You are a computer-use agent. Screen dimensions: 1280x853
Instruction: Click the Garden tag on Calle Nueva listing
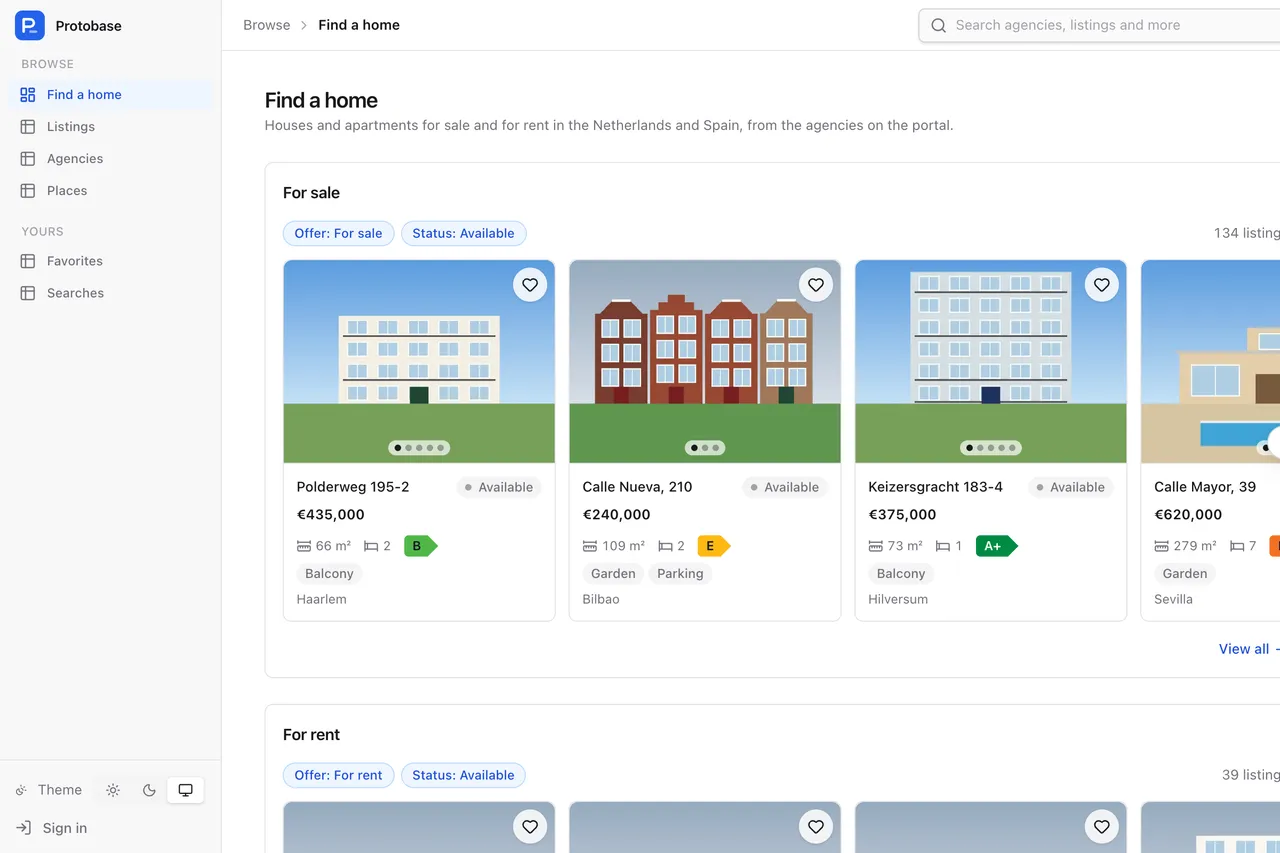pos(613,574)
